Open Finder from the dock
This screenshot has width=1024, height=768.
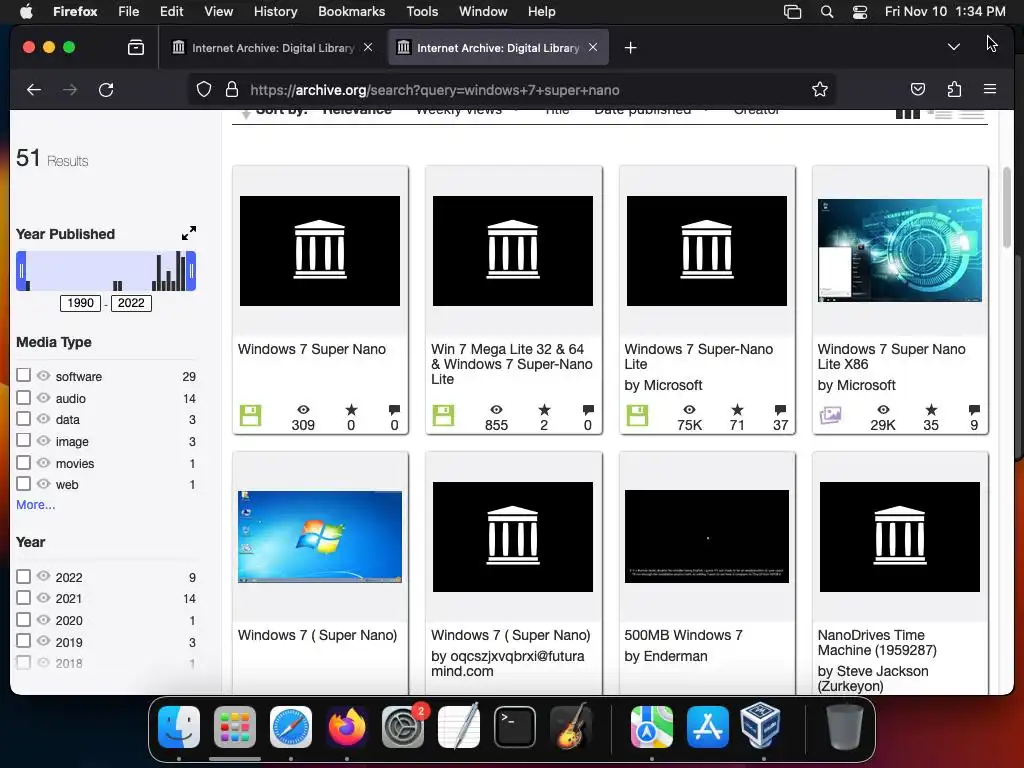click(x=179, y=726)
